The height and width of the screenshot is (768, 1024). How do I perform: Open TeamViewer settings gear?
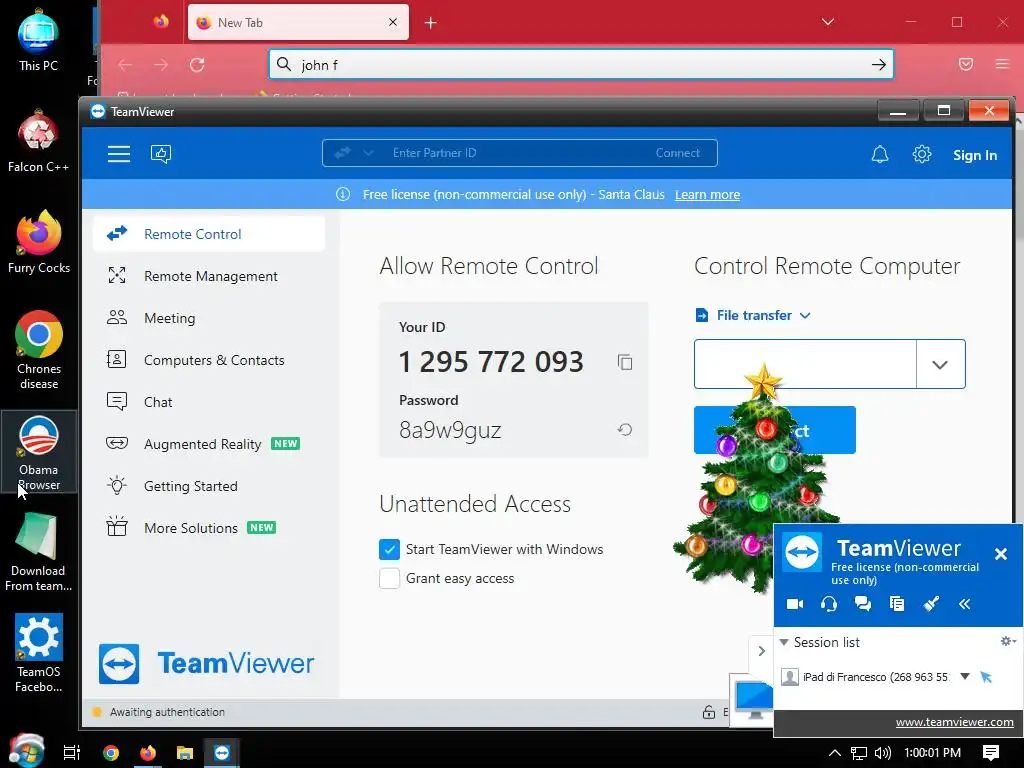921,155
